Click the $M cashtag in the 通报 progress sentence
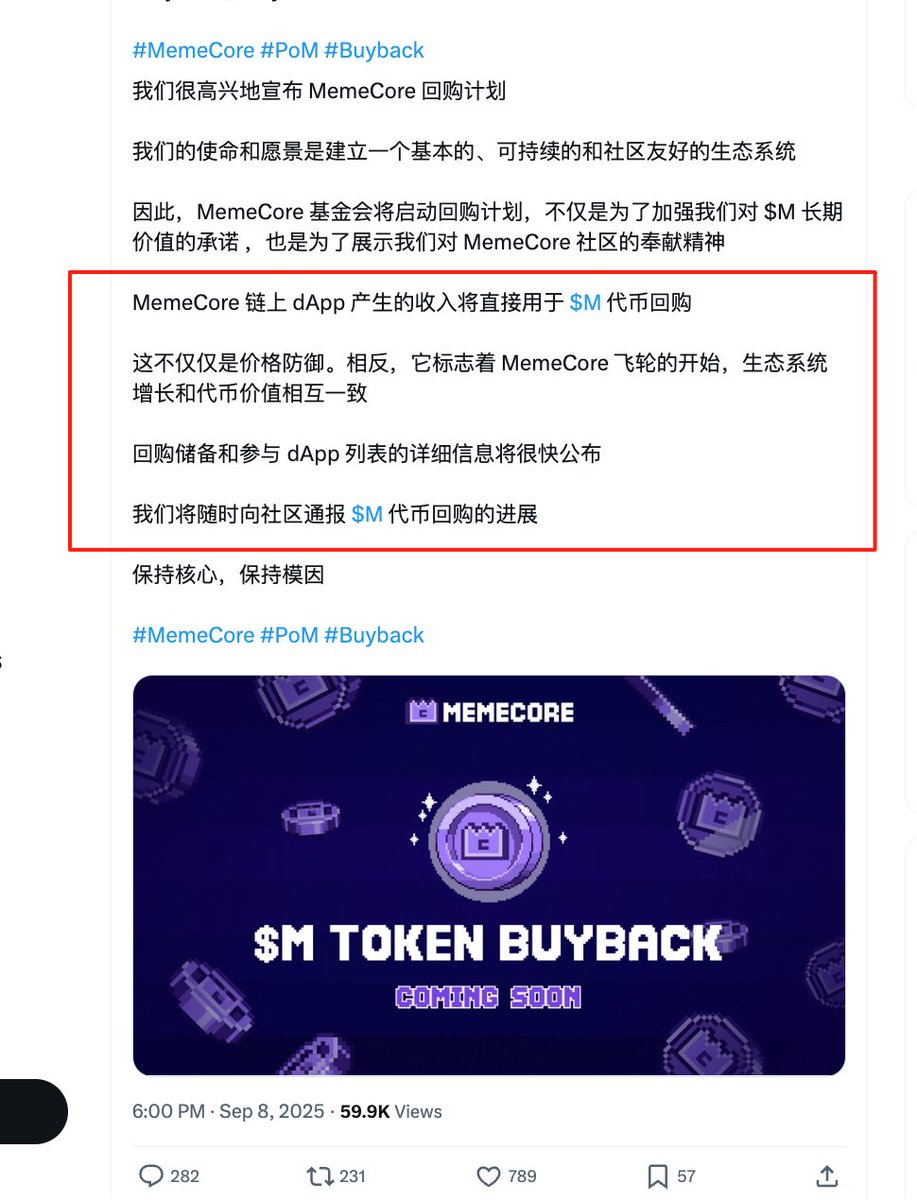Image resolution: width=917 pixels, height=1200 pixels. point(367,514)
